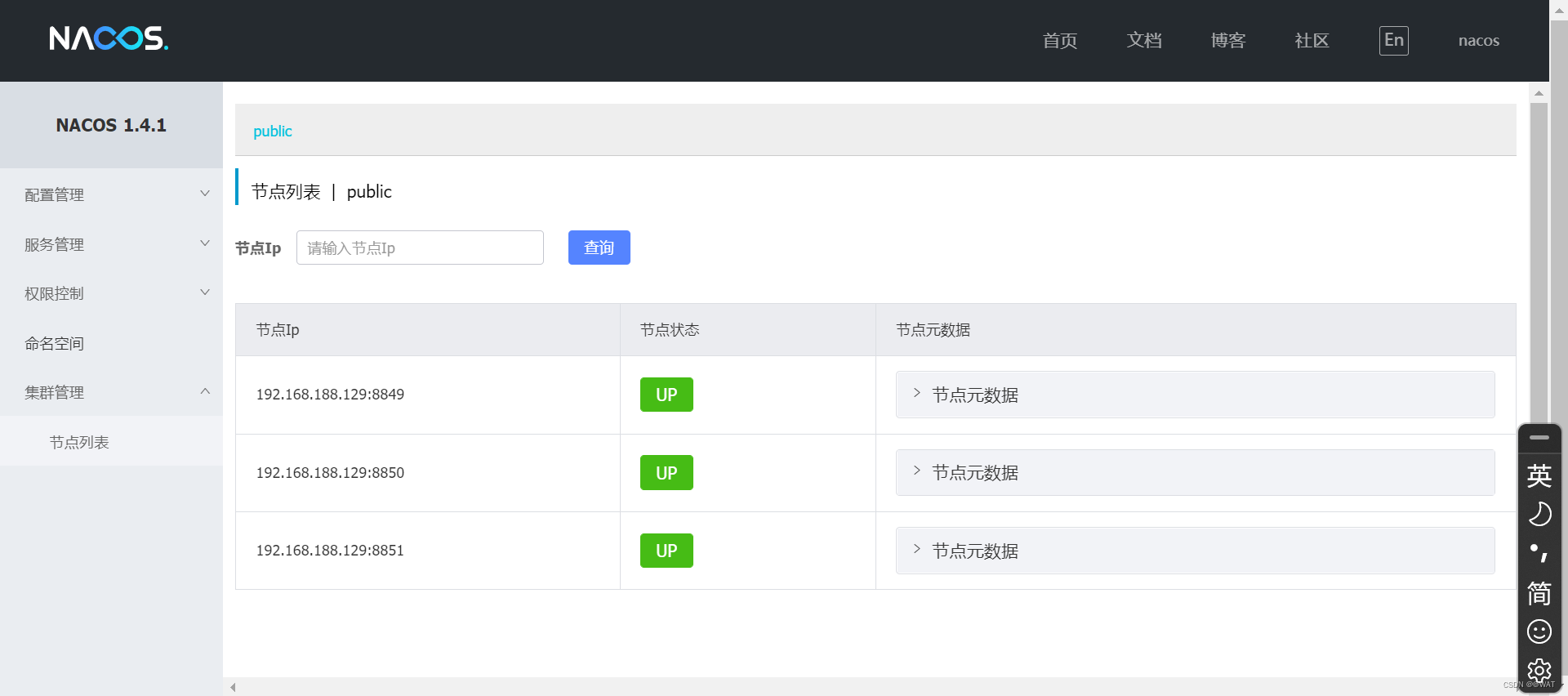Toggle IME half-moon width icon
Image resolution: width=1568 pixels, height=696 pixels.
[1539, 514]
